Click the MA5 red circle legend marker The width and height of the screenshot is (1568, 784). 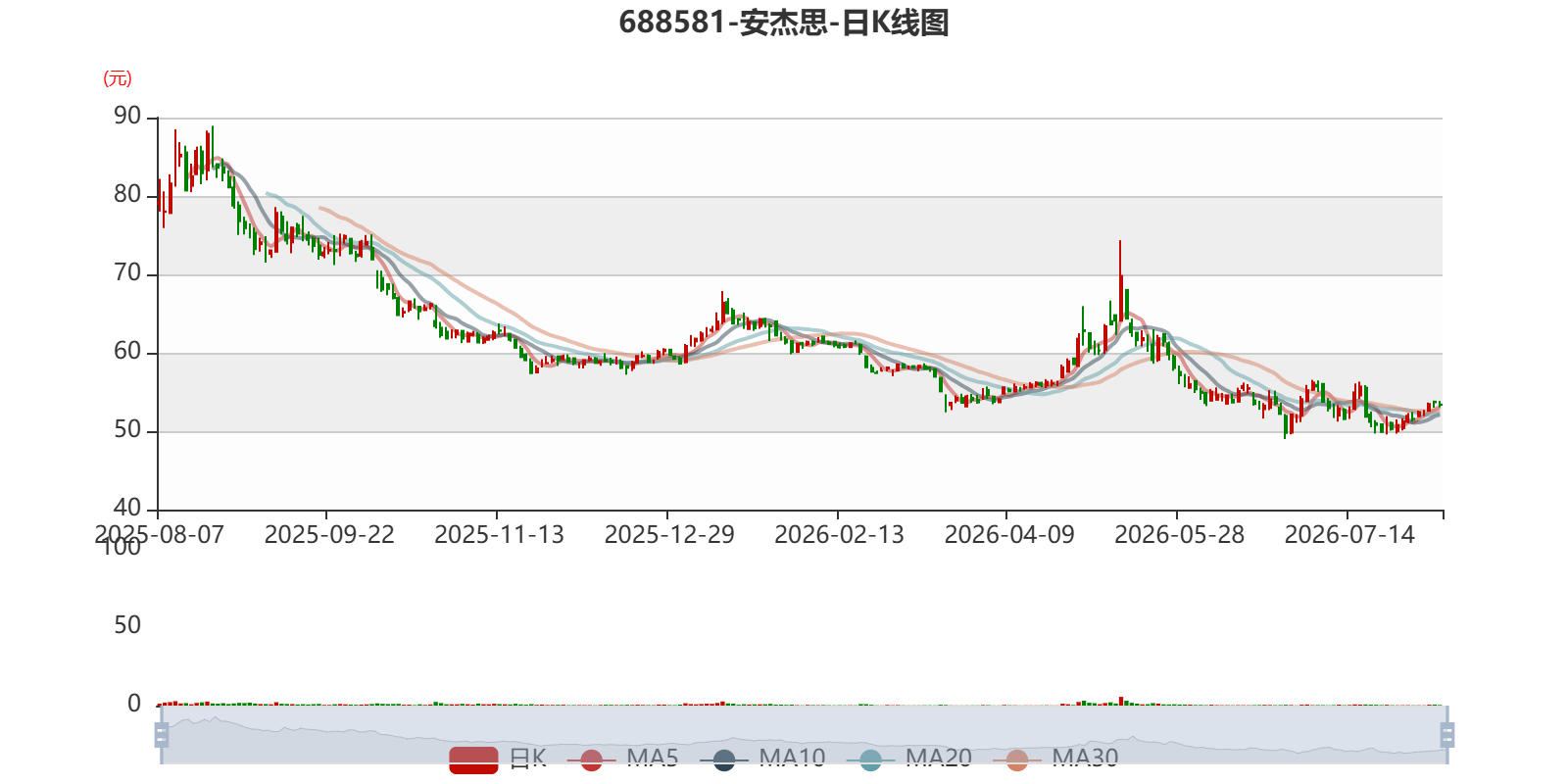pyautogui.click(x=591, y=759)
